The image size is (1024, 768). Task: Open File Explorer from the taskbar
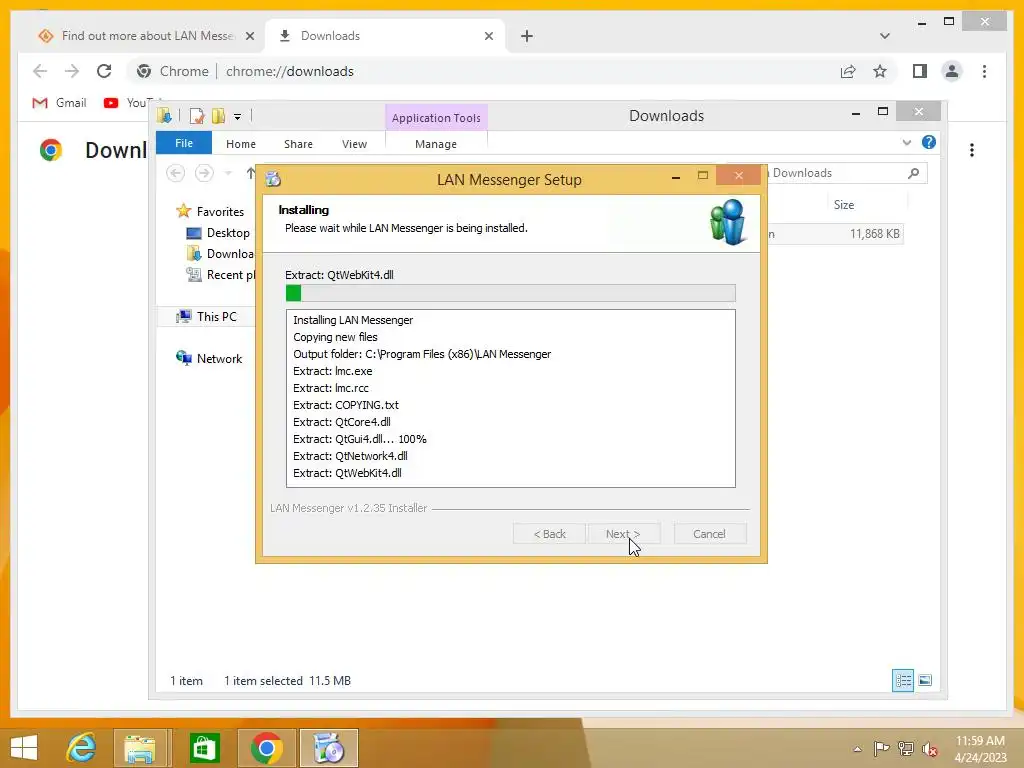140,748
